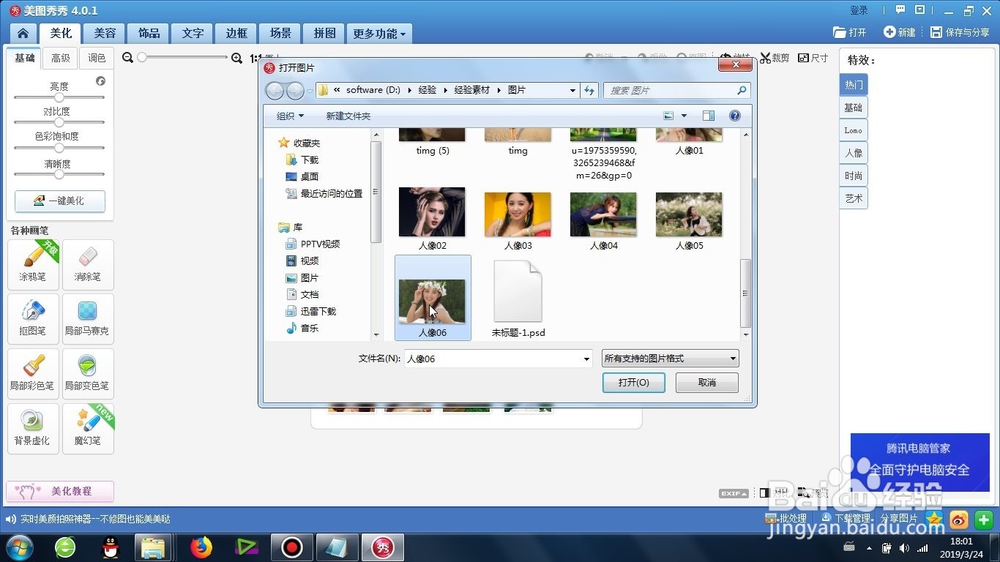Select the 背景虚化 background blur tool
The width and height of the screenshot is (1000, 562).
tap(33, 428)
